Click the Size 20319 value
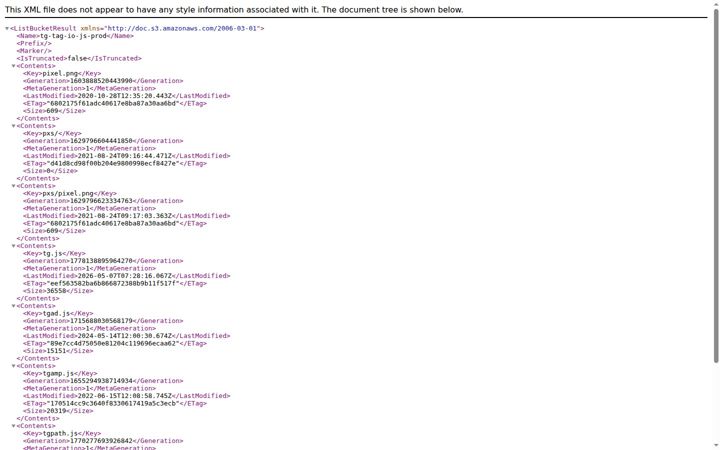Image resolution: width=720 pixels, height=450 pixels. click(x=56, y=411)
